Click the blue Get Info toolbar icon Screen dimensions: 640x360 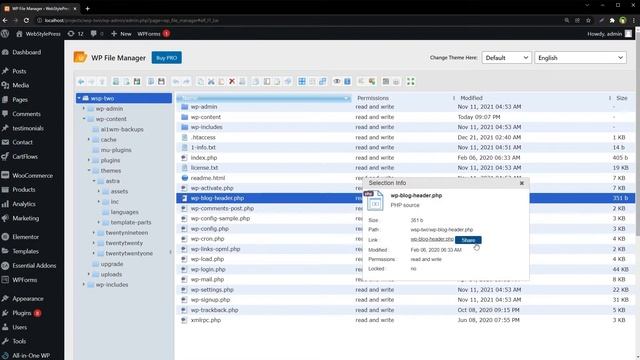[347, 82]
